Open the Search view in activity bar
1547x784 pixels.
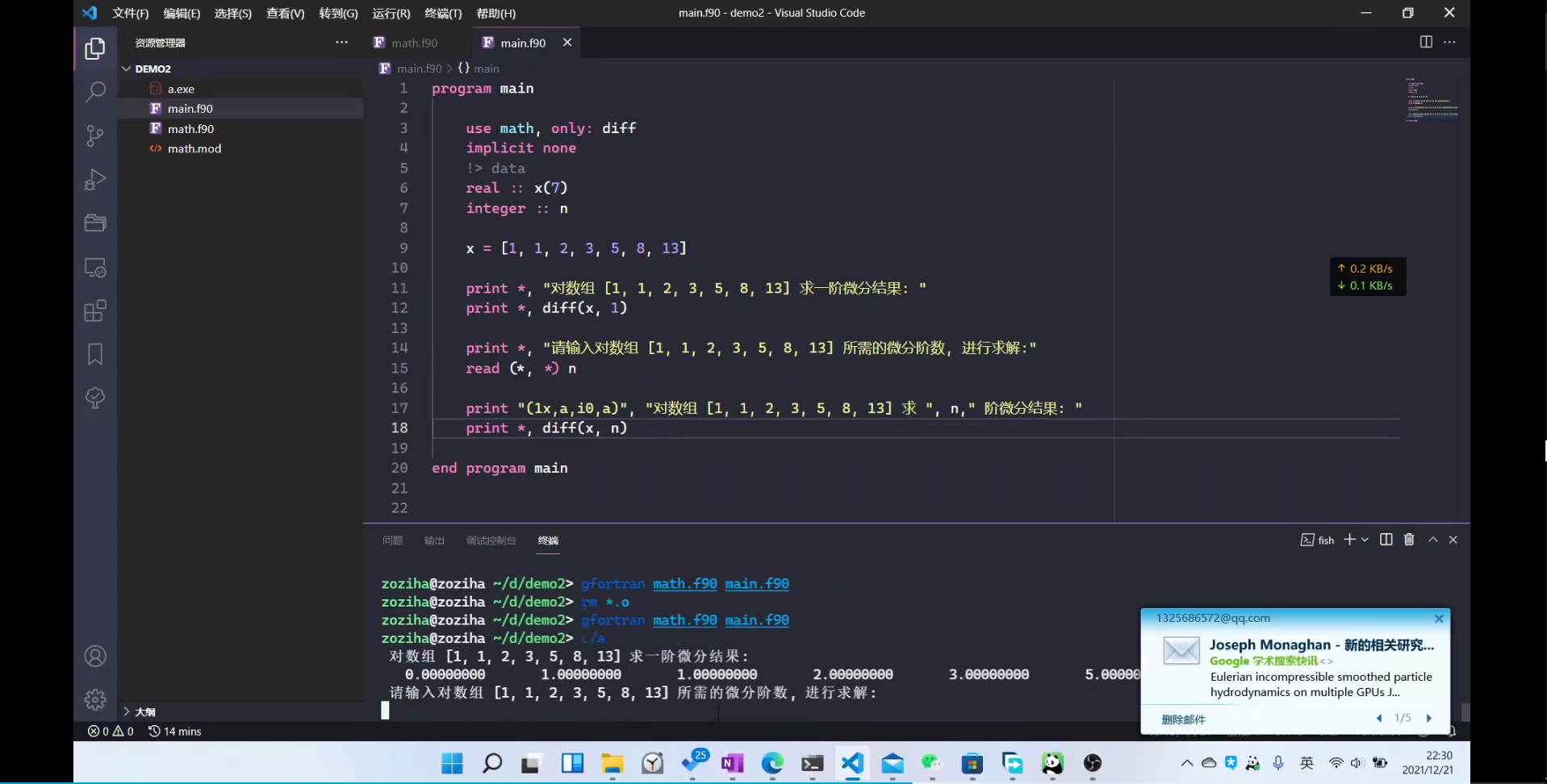pyautogui.click(x=95, y=92)
